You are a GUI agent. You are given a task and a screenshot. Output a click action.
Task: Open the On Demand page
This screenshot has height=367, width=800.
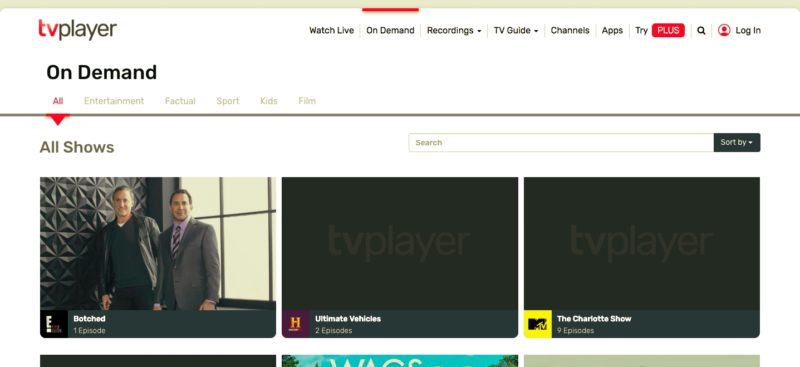pyautogui.click(x=390, y=31)
